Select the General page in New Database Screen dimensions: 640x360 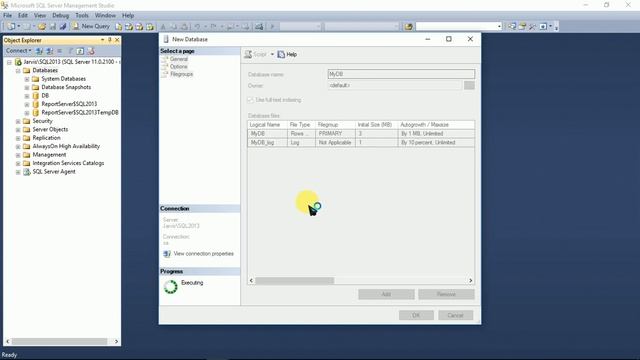[178, 59]
